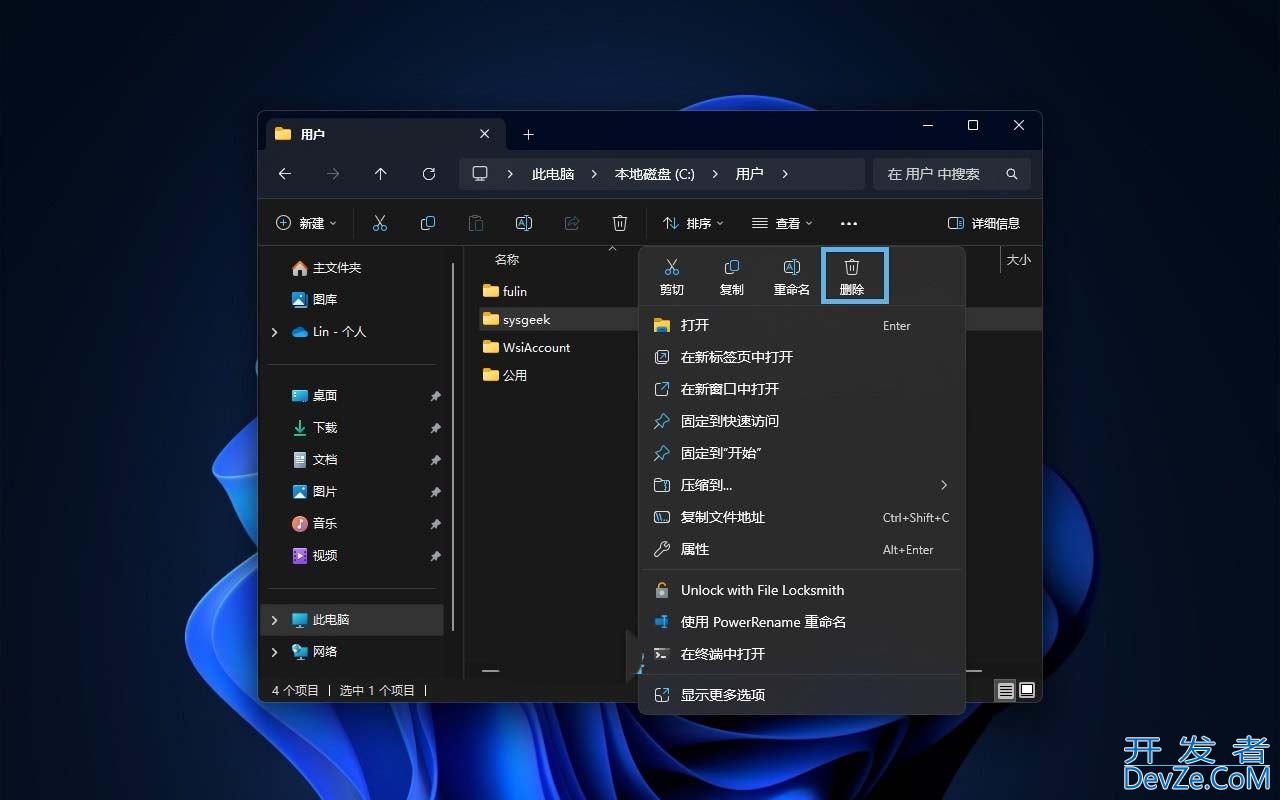
Task: Expand the 网络 tree node
Action: coord(275,652)
